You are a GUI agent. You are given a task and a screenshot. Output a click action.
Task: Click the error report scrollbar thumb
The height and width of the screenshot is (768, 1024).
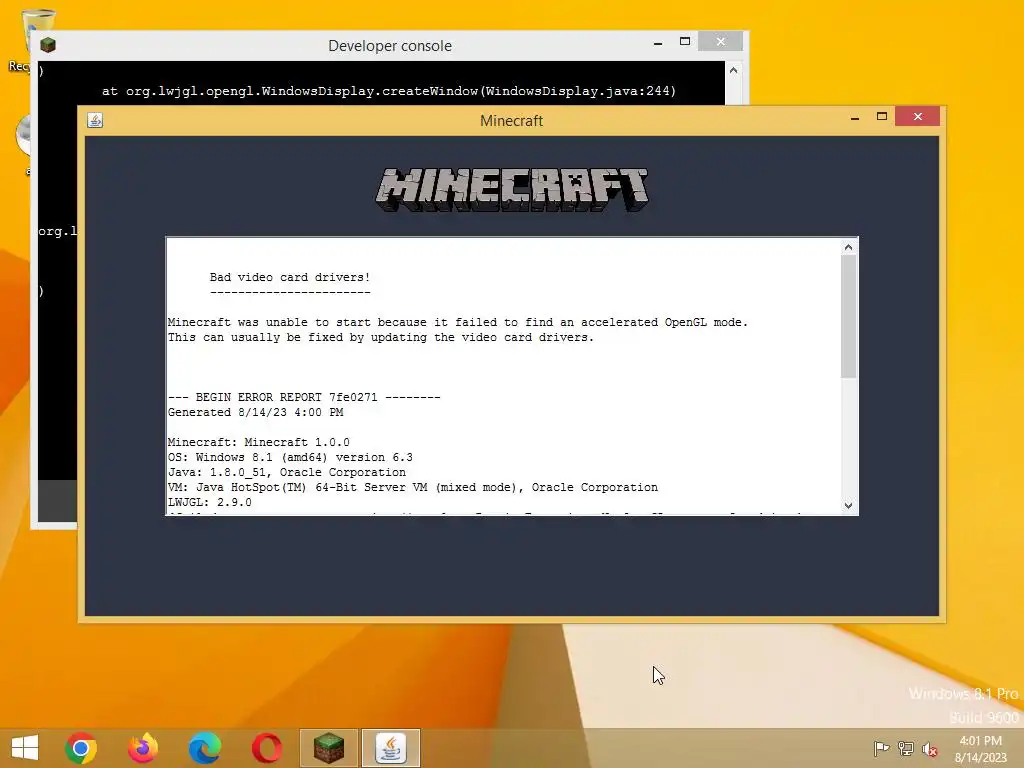point(848,317)
